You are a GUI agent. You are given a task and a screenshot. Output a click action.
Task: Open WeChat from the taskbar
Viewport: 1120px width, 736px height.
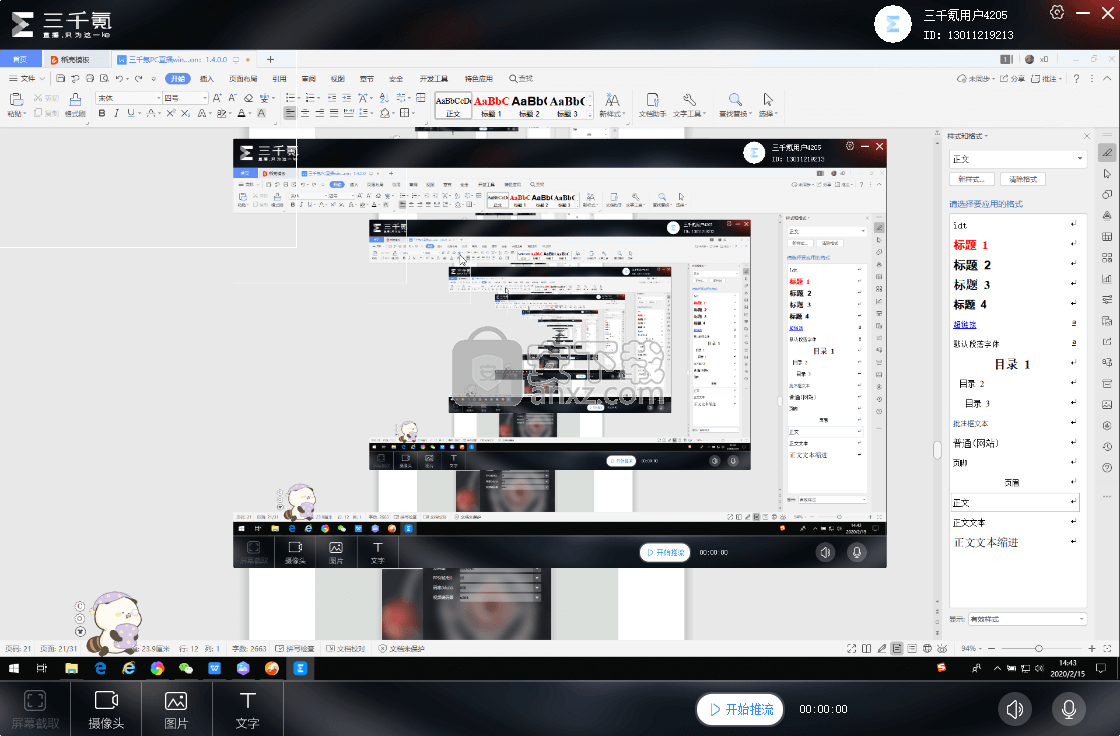186,668
